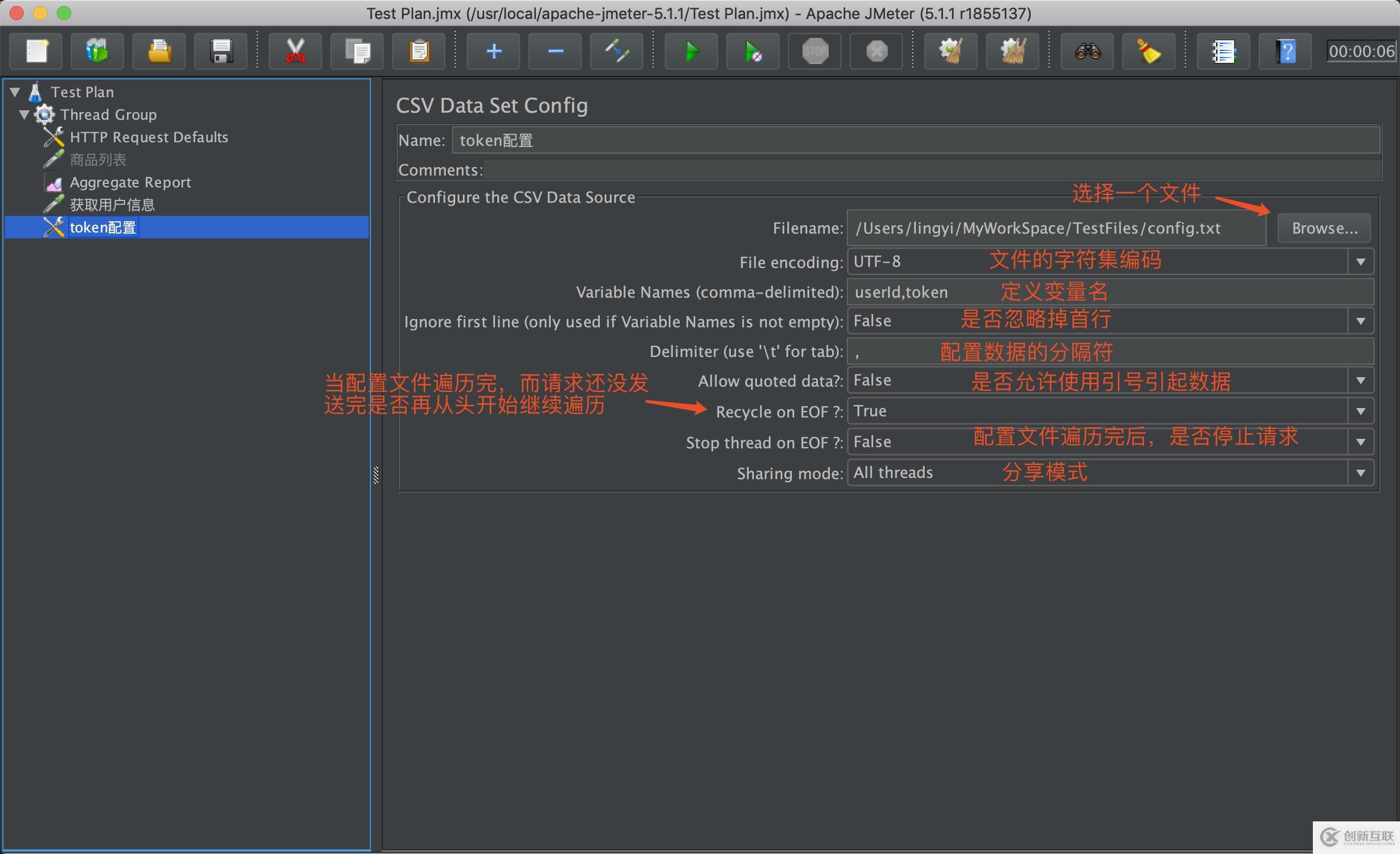This screenshot has width=1400, height=854.
Task: Open the Sharing mode dropdown
Action: (x=1360, y=473)
